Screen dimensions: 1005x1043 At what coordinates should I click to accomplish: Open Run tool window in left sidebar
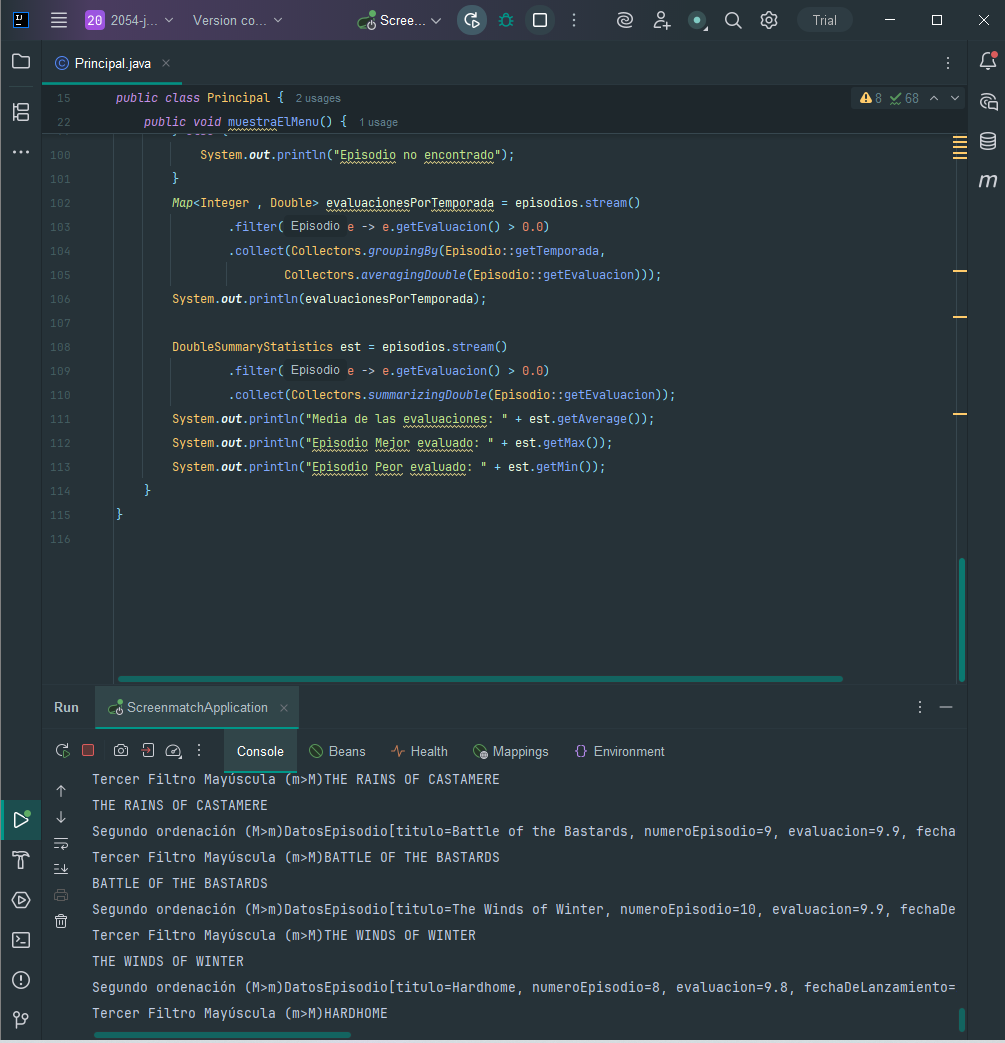click(x=21, y=820)
